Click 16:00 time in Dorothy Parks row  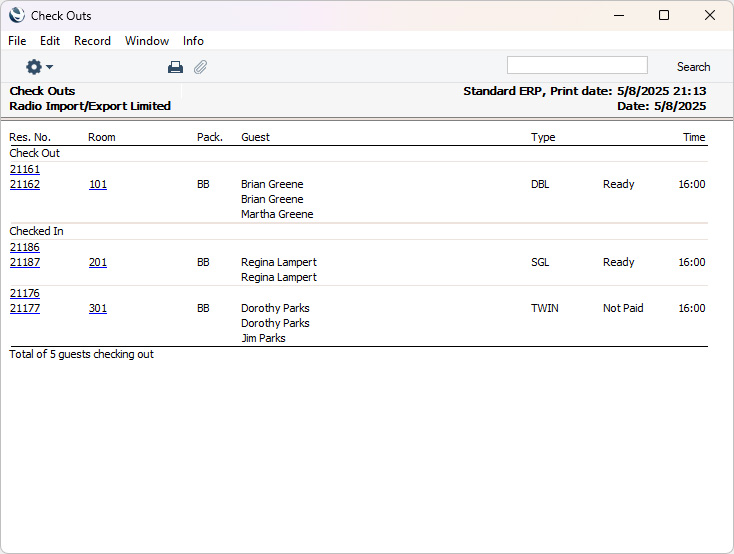[692, 308]
